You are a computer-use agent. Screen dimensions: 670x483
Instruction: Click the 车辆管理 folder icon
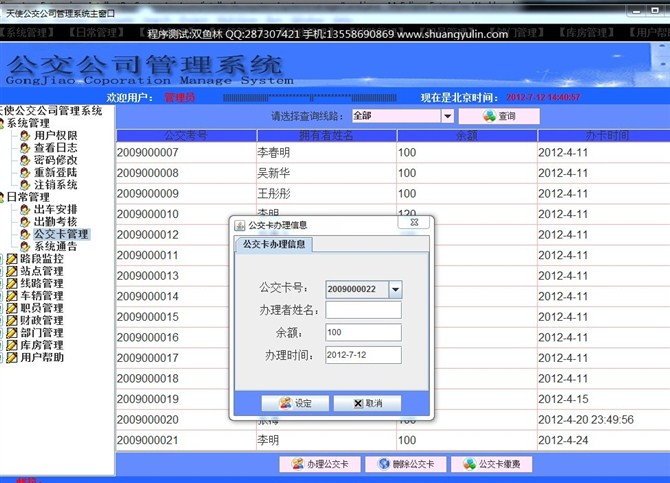tap(12, 296)
